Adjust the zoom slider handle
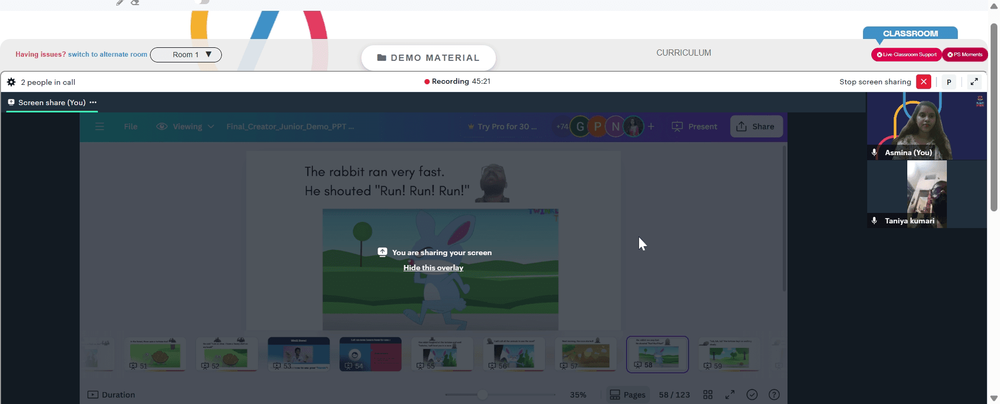This screenshot has width=1000, height=404. (483, 394)
